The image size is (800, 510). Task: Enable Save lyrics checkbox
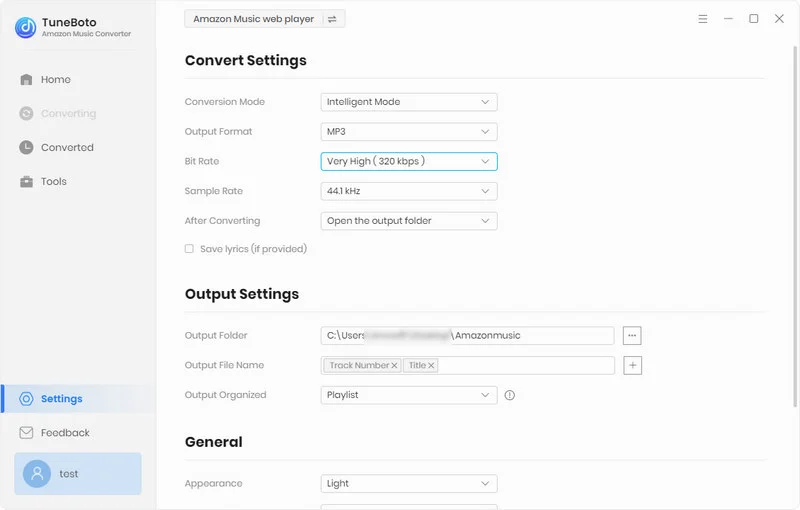click(x=189, y=249)
